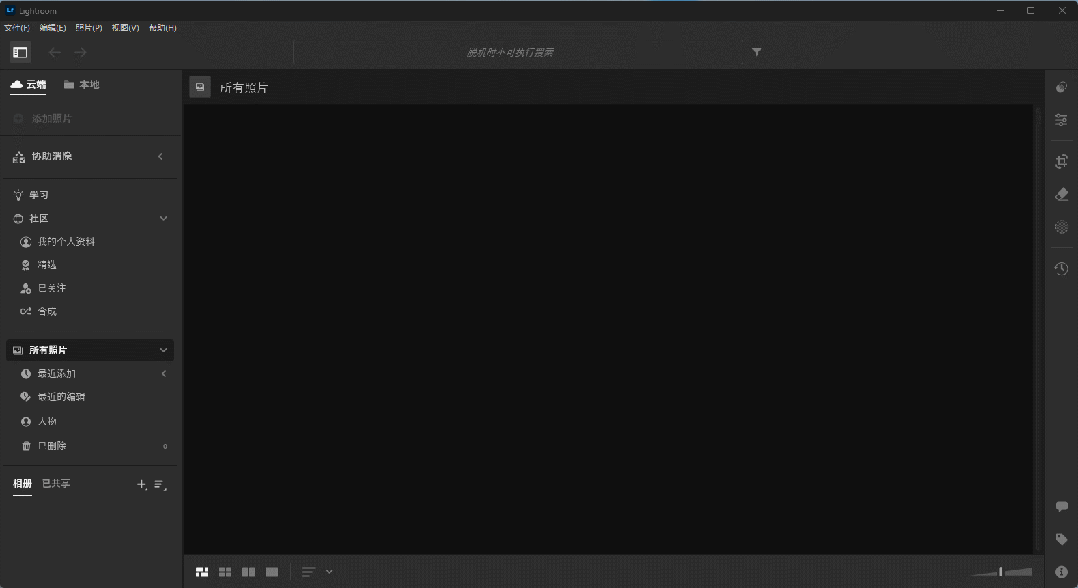Open the keywords tag icon
Viewport: 1078px width, 588px height.
click(x=1062, y=539)
